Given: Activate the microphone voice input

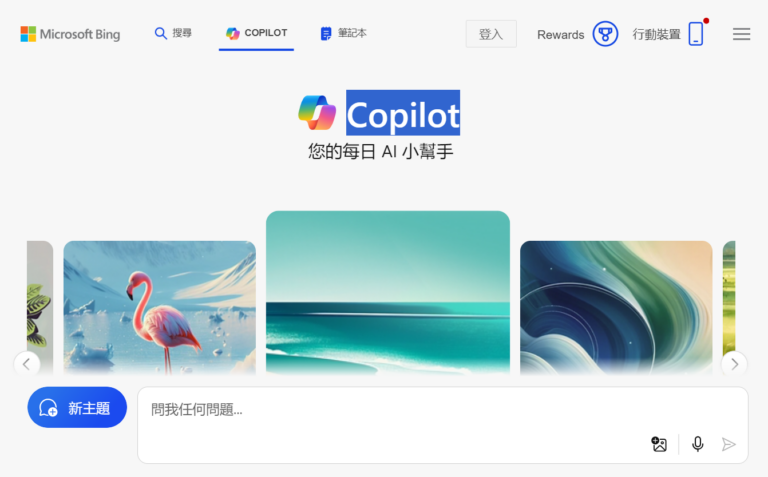Looking at the screenshot, I should pos(697,444).
